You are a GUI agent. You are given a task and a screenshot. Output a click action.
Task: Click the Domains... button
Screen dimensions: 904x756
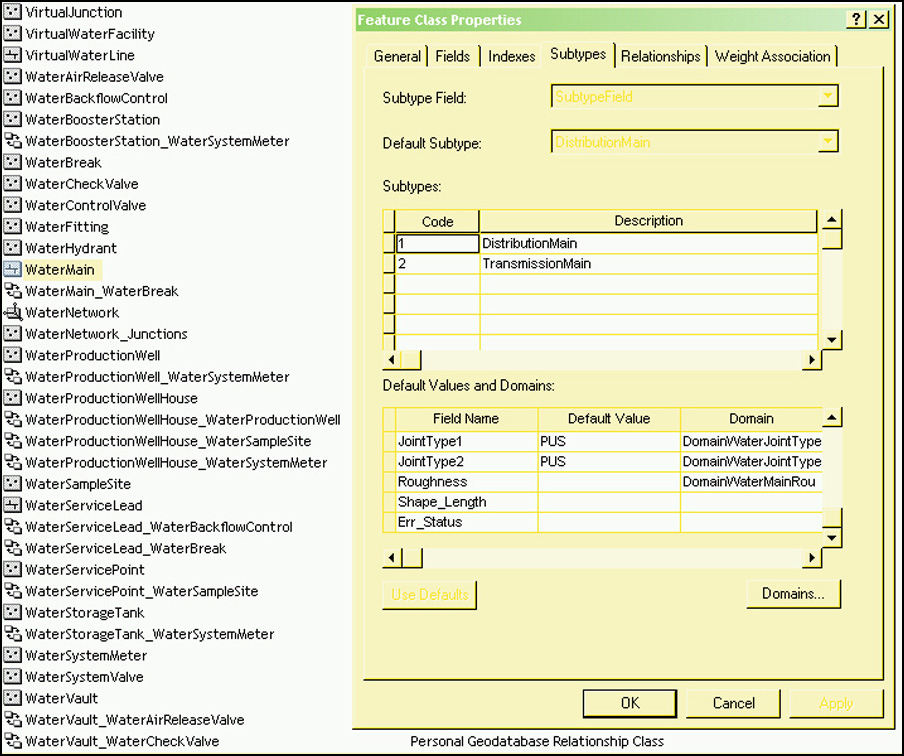pos(793,594)
